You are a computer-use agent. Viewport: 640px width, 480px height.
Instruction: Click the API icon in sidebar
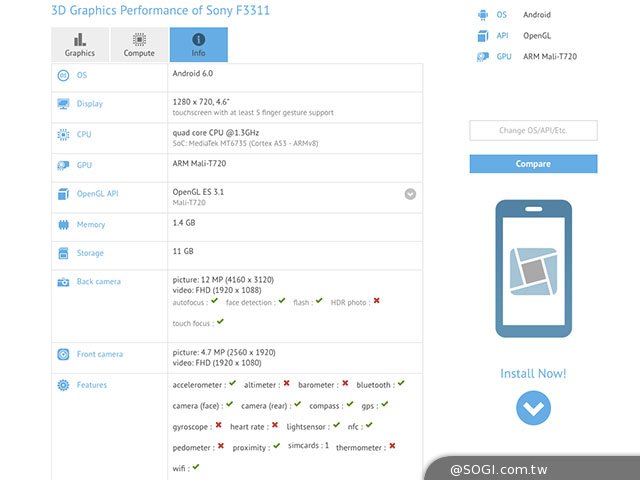tap(483, 36)
